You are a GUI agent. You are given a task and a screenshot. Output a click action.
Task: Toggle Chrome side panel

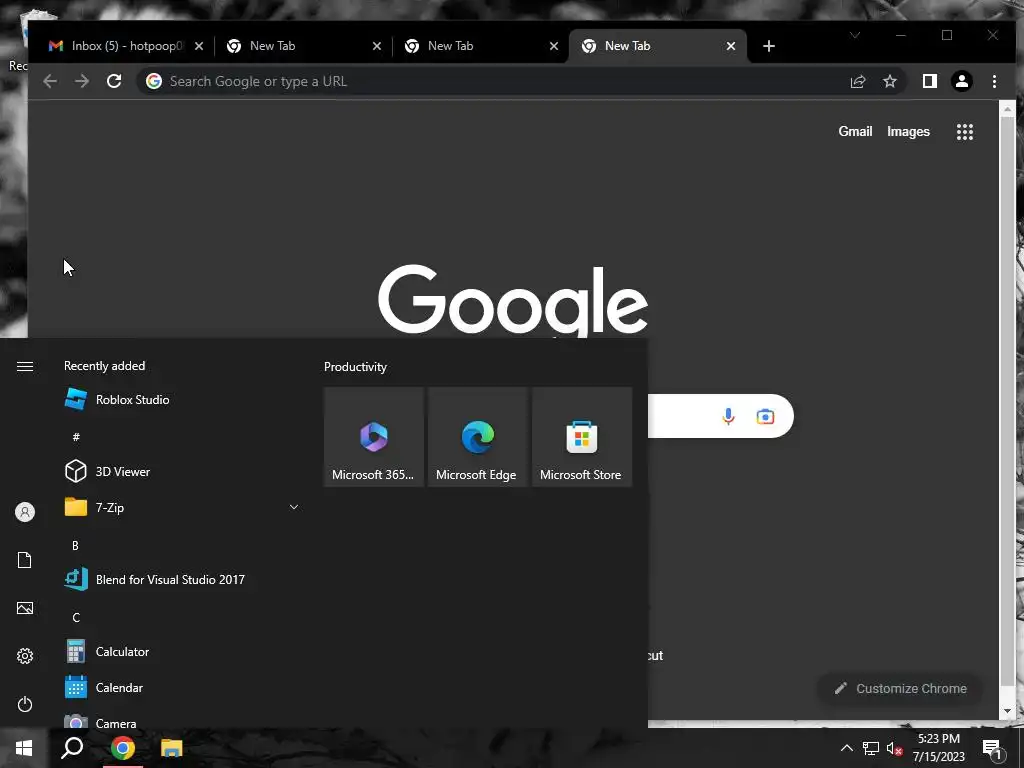929,81
